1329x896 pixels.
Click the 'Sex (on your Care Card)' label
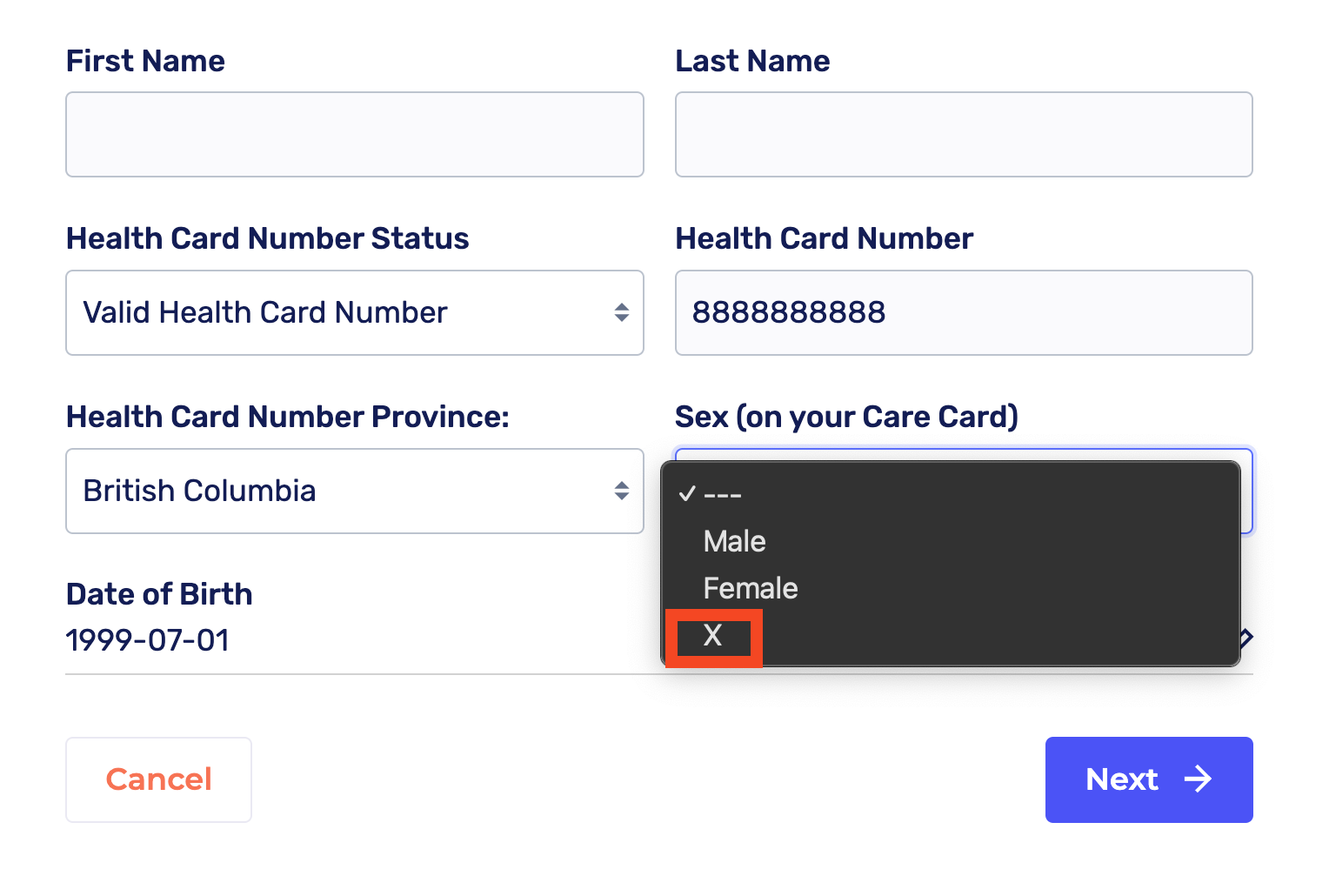tap(846, 417)
